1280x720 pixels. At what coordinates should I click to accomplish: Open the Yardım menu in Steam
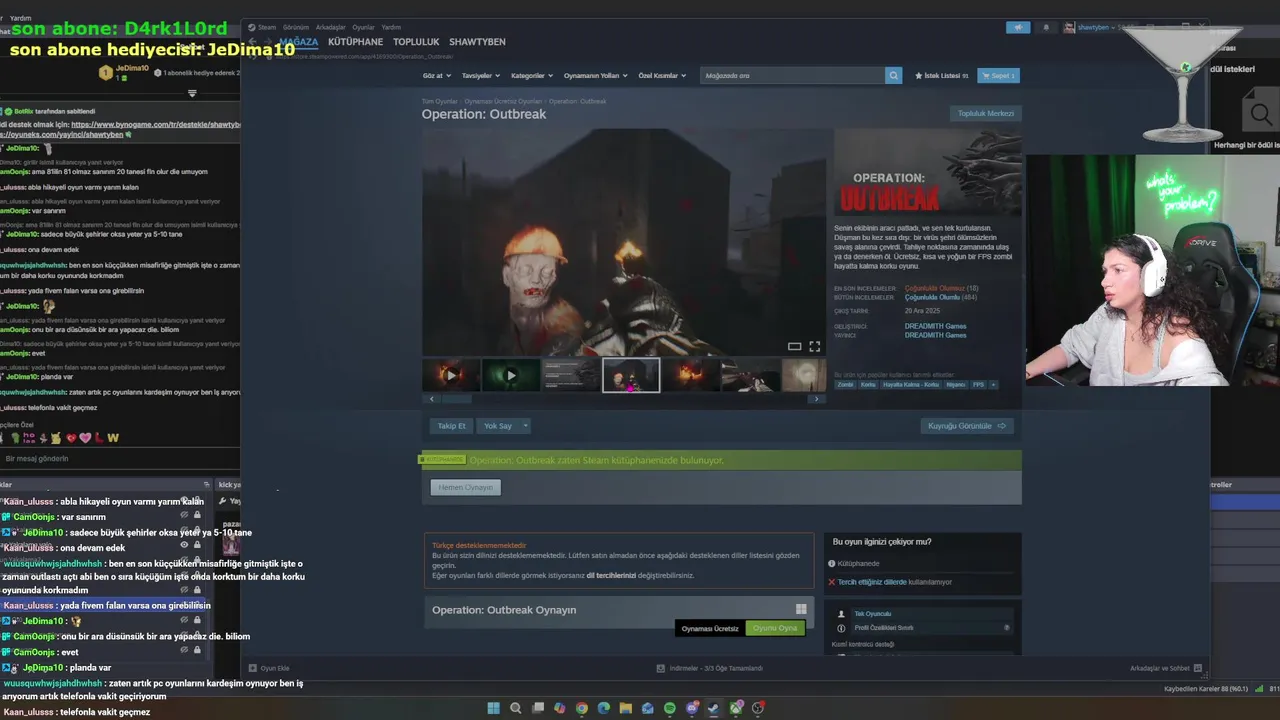click(391, 27)
